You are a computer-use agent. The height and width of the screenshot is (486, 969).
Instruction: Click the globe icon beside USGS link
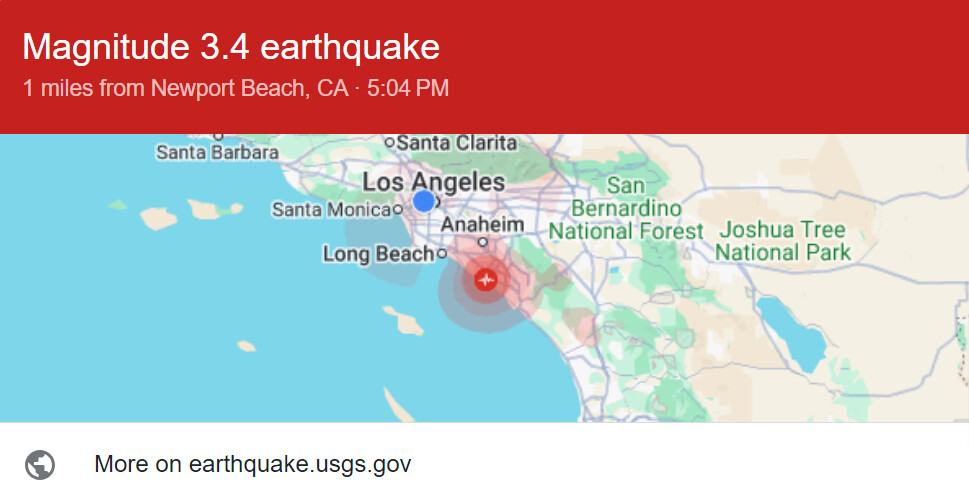41,464
